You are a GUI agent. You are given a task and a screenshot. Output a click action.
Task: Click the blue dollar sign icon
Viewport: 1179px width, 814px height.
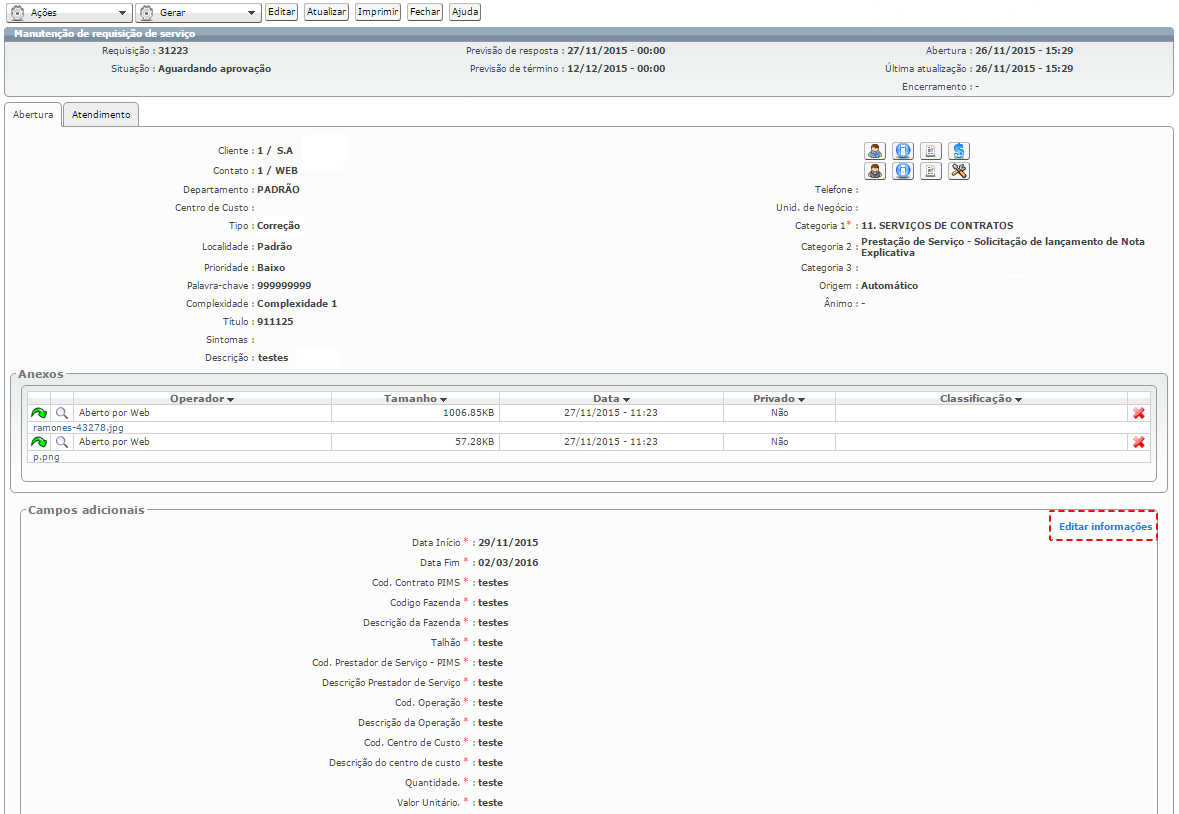pos(958,151)
